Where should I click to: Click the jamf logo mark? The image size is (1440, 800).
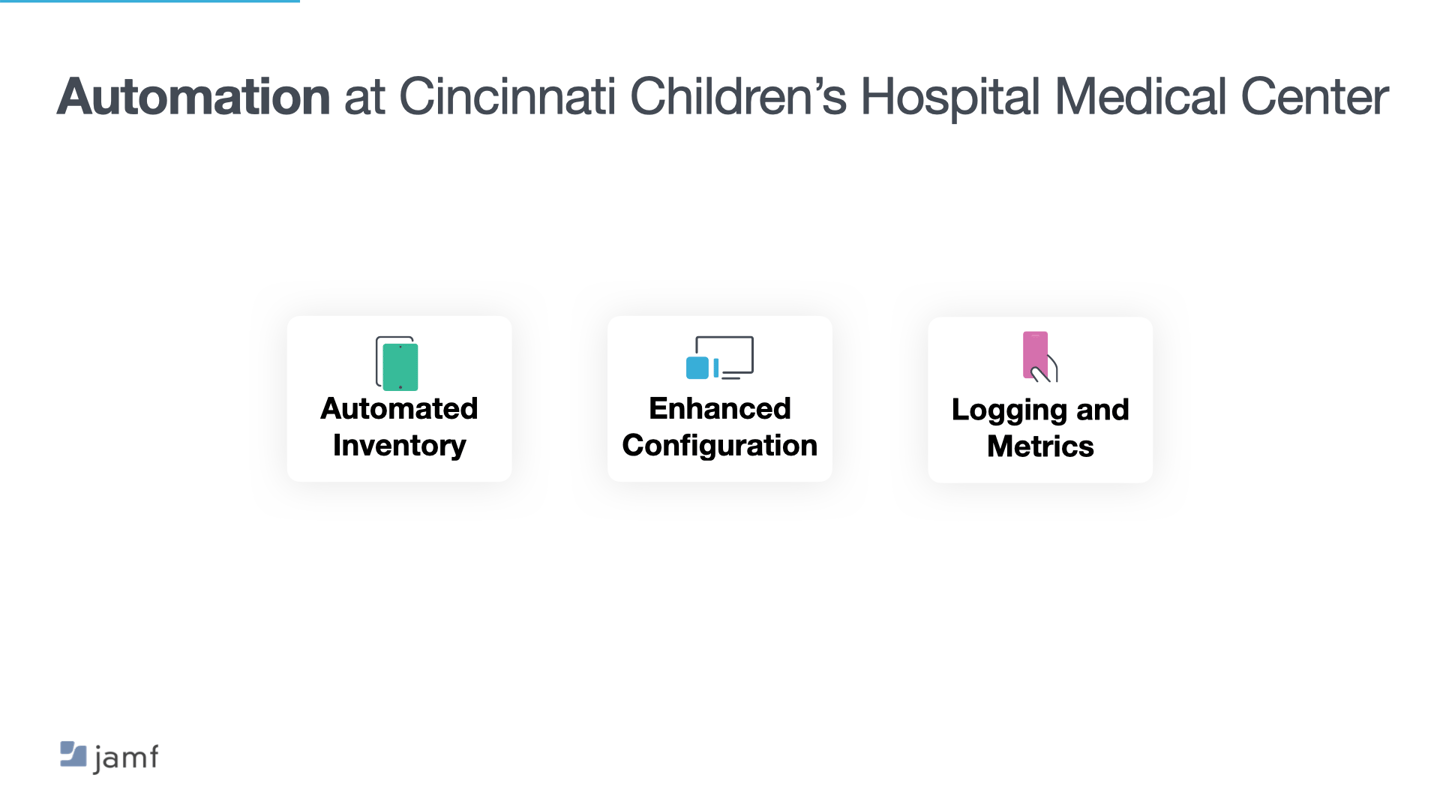pos(73,754)
